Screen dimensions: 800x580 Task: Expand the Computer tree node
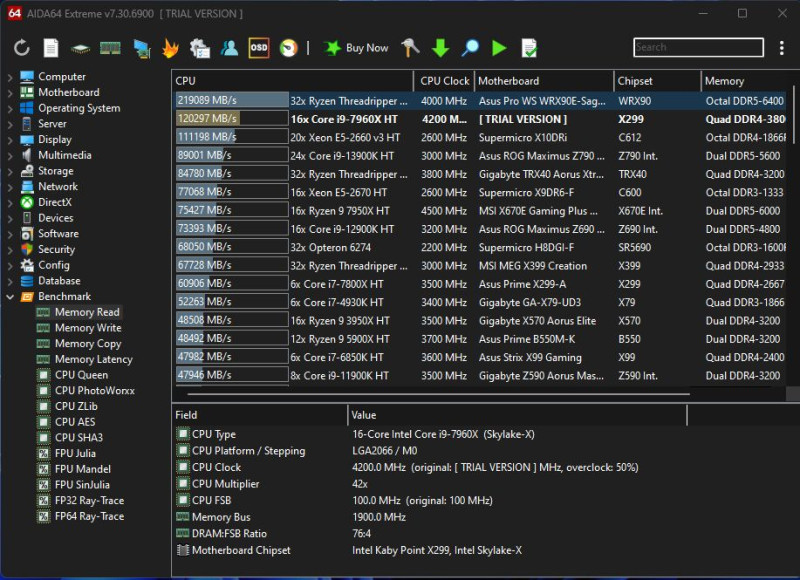(10, 77)
